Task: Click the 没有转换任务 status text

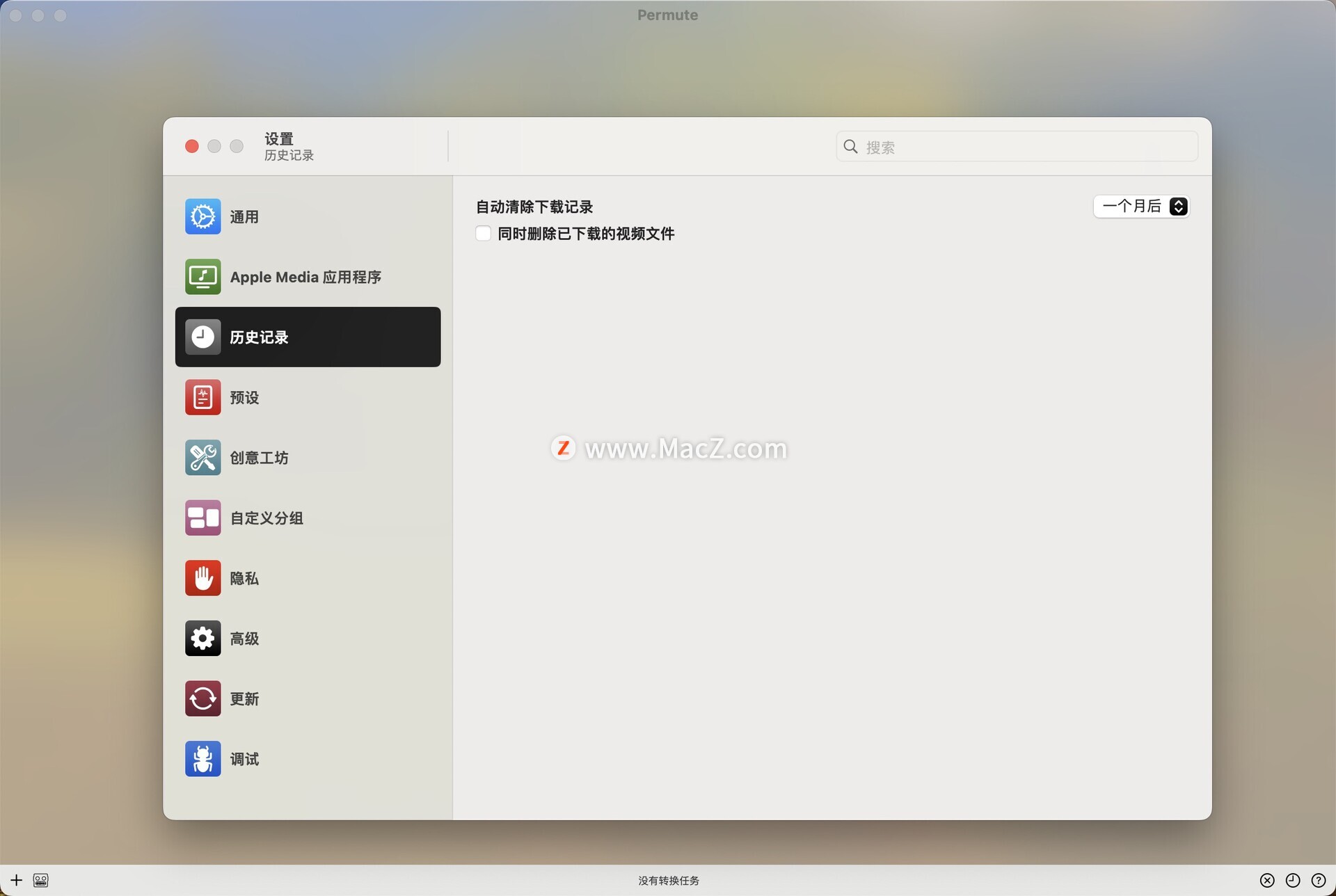Action: [669, 881]
